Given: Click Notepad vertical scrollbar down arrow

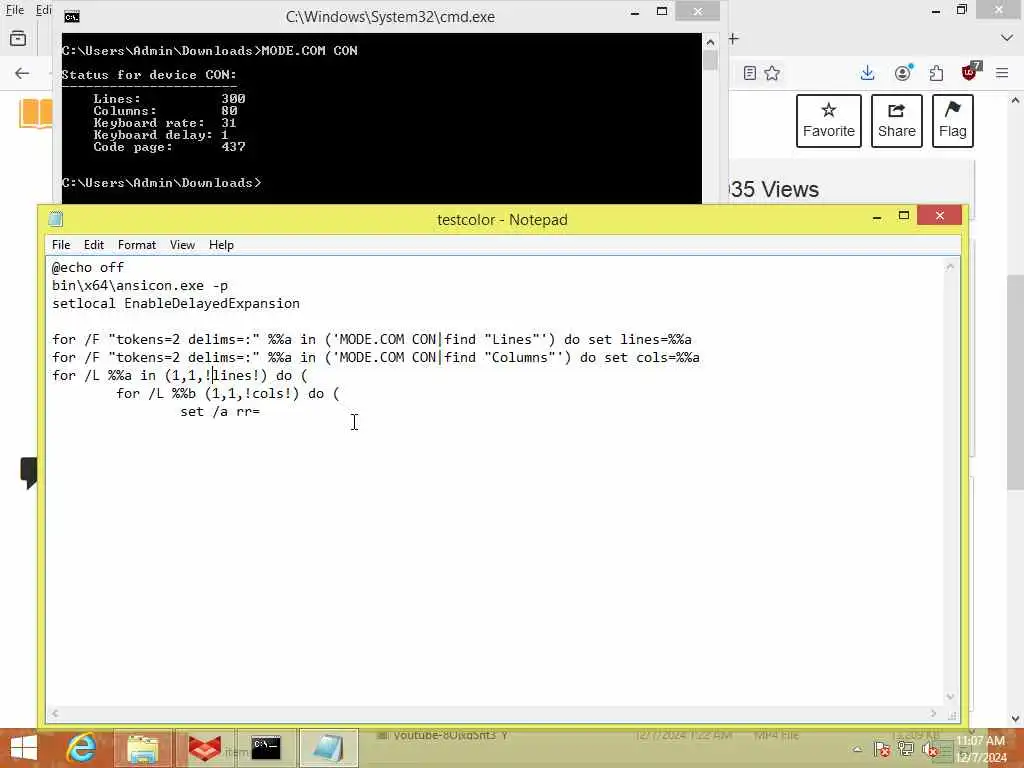Looking at the screenshot, I should pyautogui.click(x=950, y=697).
